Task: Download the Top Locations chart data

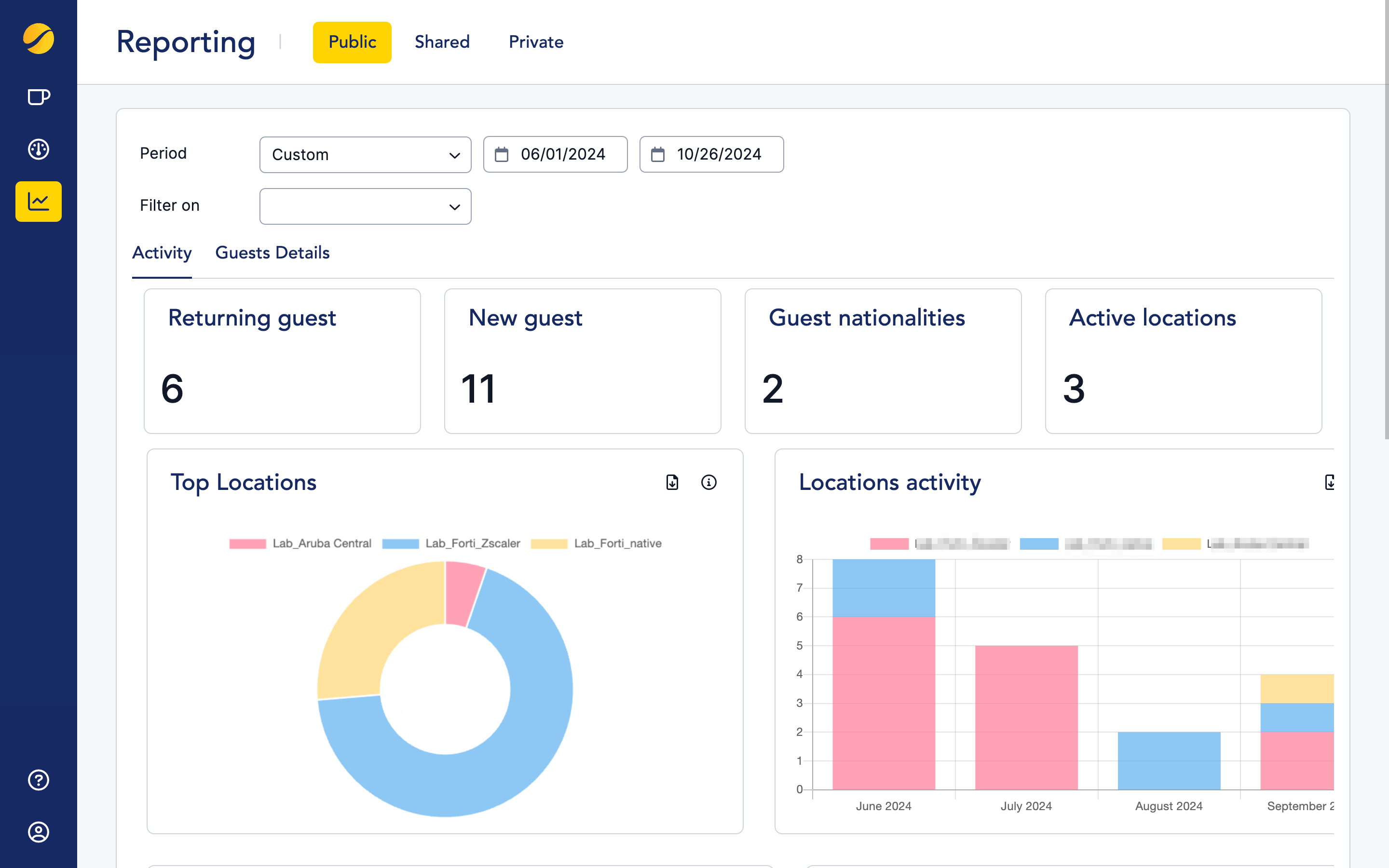Action: [x=672, y=482]
